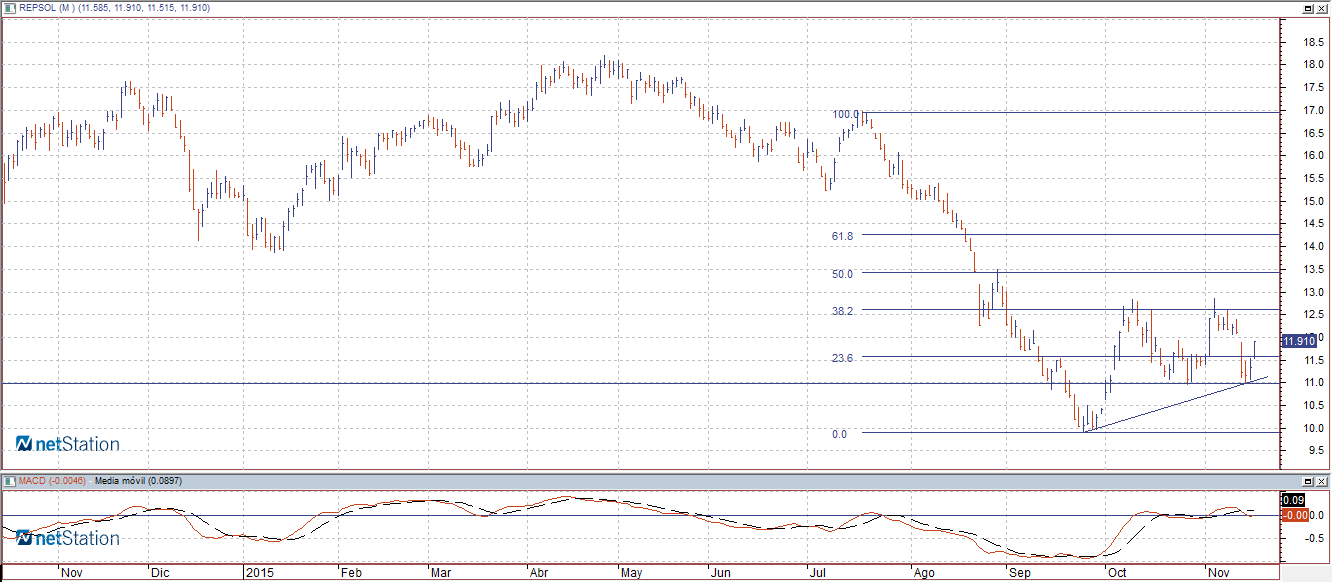Image resolution: width=1332 pixels, height=582 pixels.
Task: Click the 9.5 price axis label
Action: (x=1316, y=451)
